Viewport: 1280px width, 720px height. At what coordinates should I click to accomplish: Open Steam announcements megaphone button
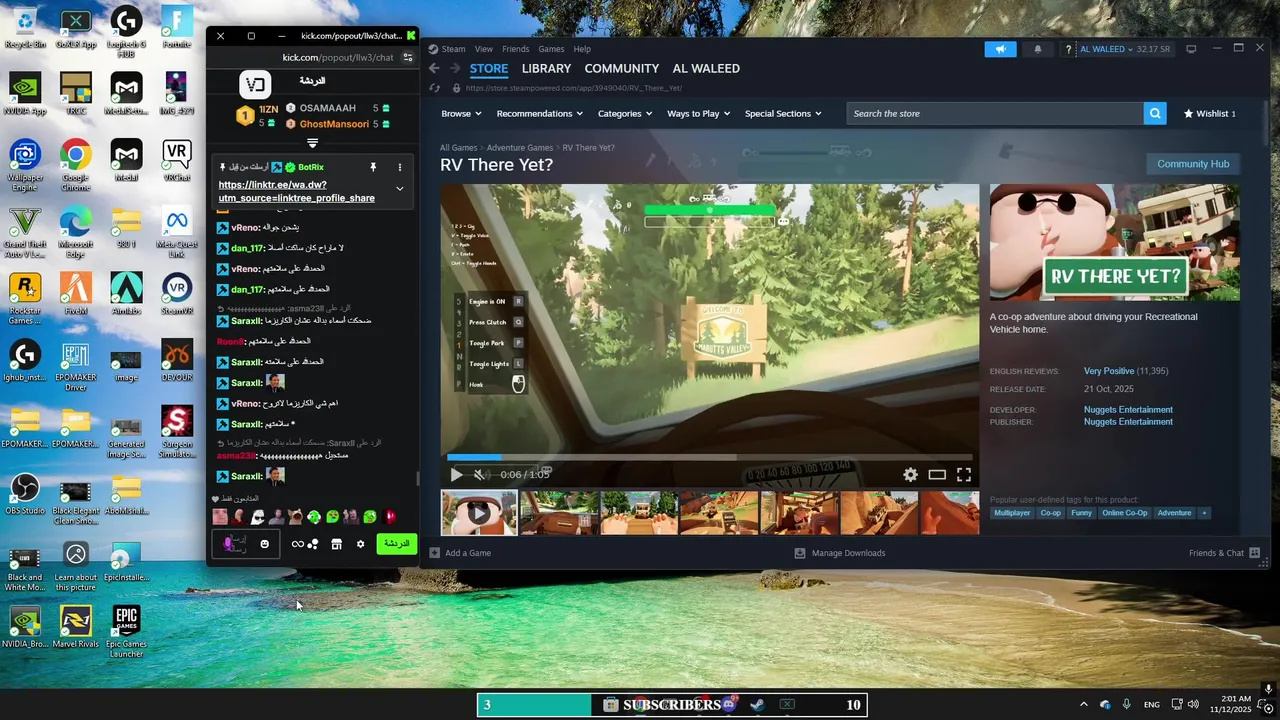(x=1000, y=49)
